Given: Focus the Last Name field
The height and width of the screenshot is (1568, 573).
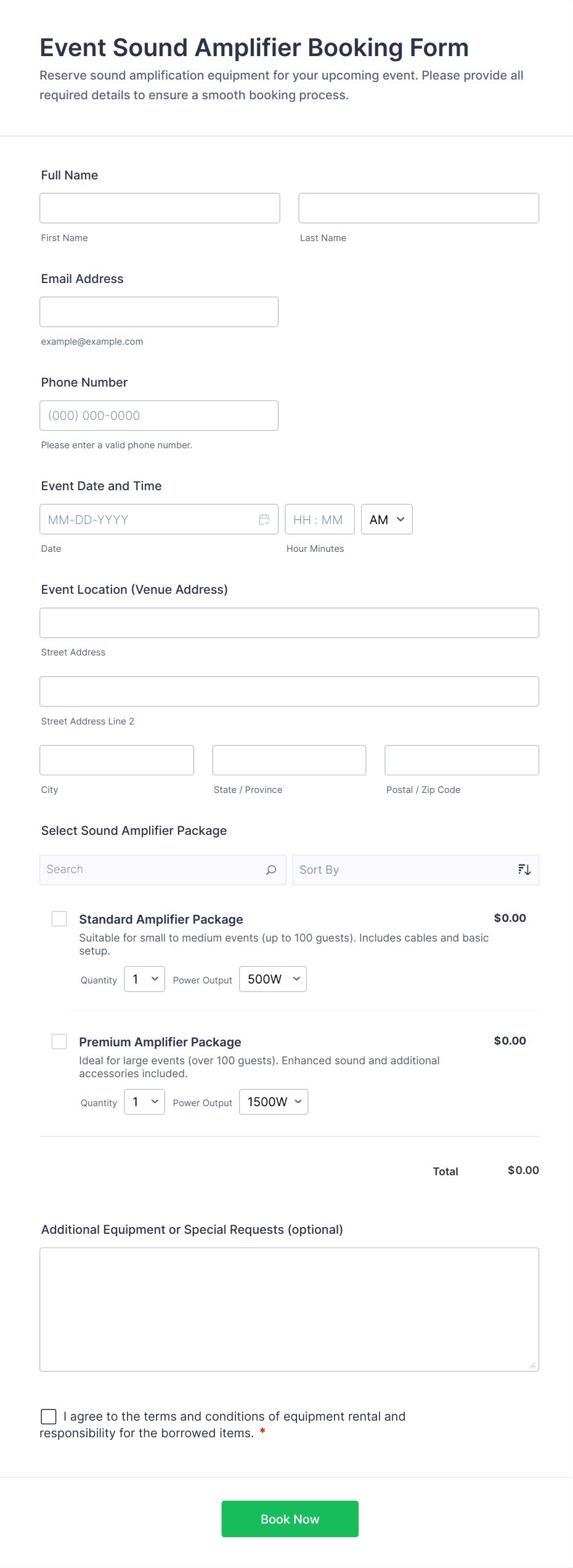Looking at the screenshot, I should pos(418,208).
